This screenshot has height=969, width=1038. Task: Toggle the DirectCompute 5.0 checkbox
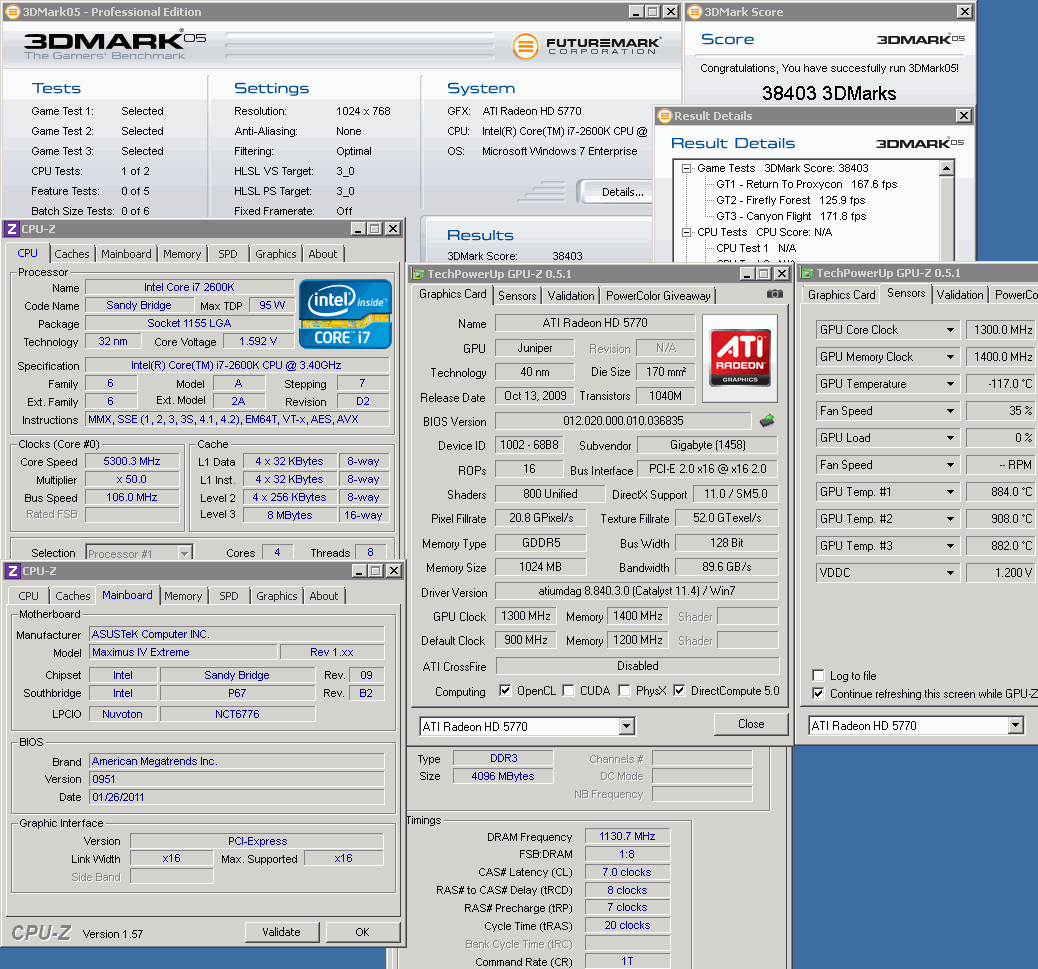(x=679, y=690)
